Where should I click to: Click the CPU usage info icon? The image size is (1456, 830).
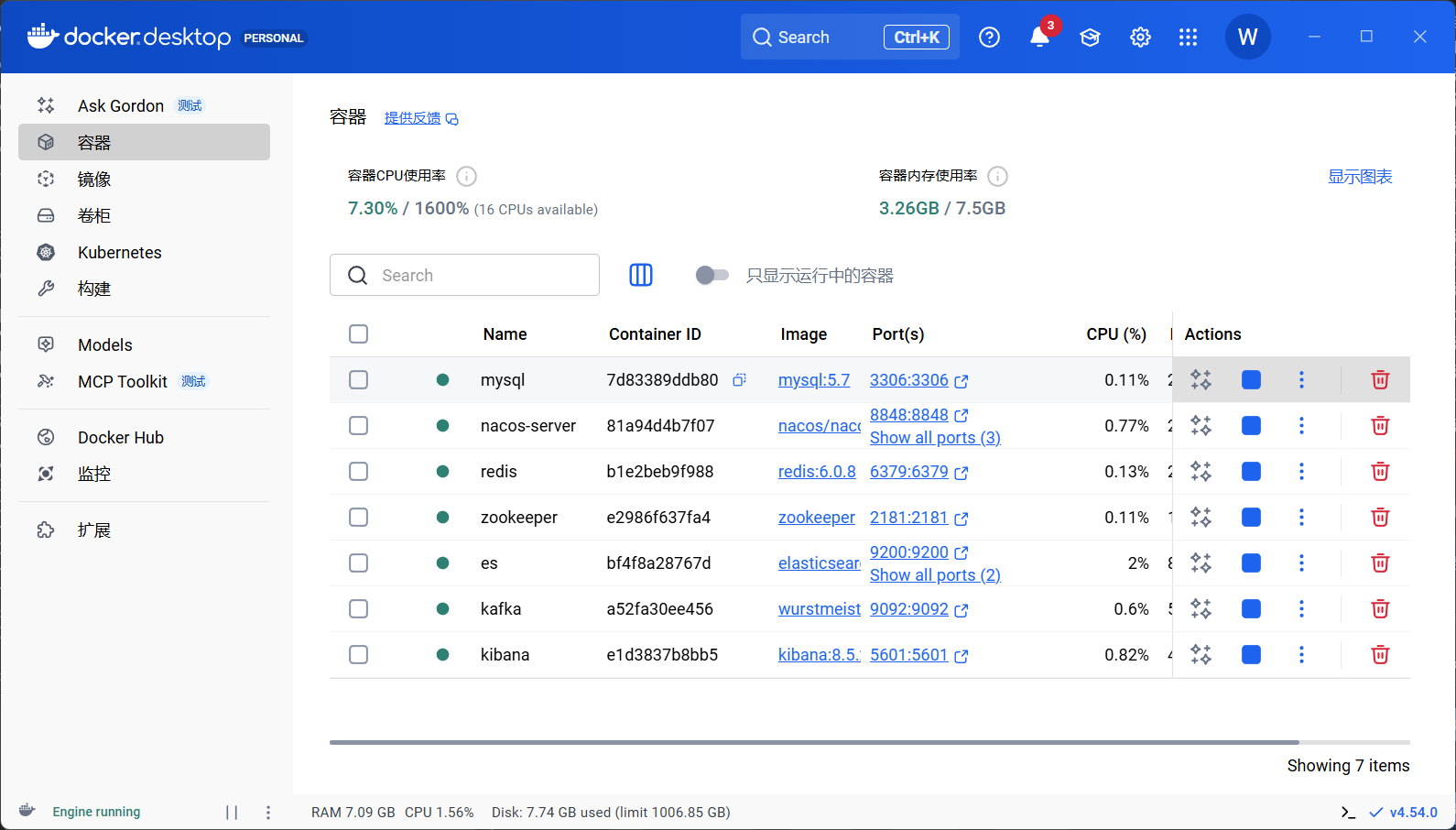click(x=466, y=176)
